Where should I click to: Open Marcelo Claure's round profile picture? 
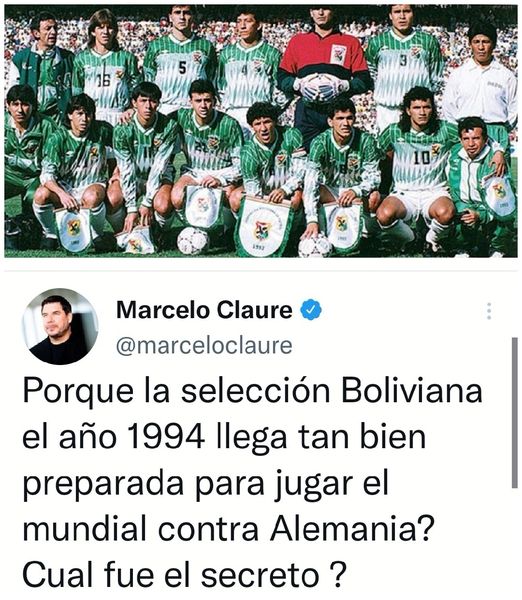(x=60, y=326)
